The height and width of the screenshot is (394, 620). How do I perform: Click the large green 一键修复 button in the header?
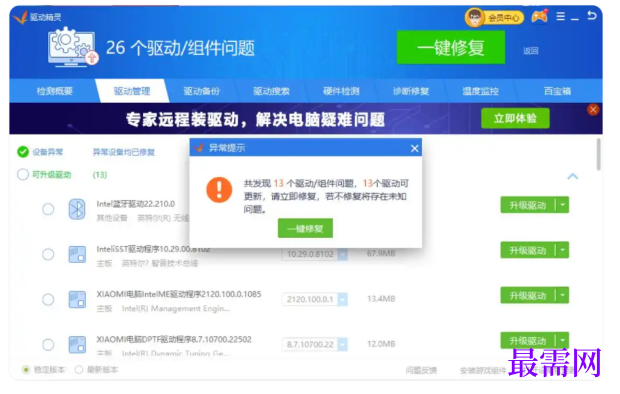[451, 47]
